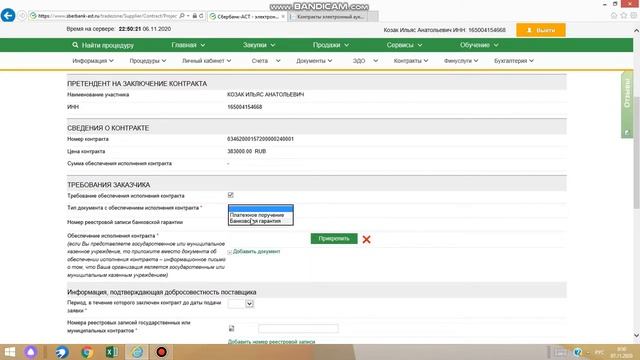Close the Сбербанк-АСТ tab
The height and width of the screenshot is (360, 640).
coord(283,16)
